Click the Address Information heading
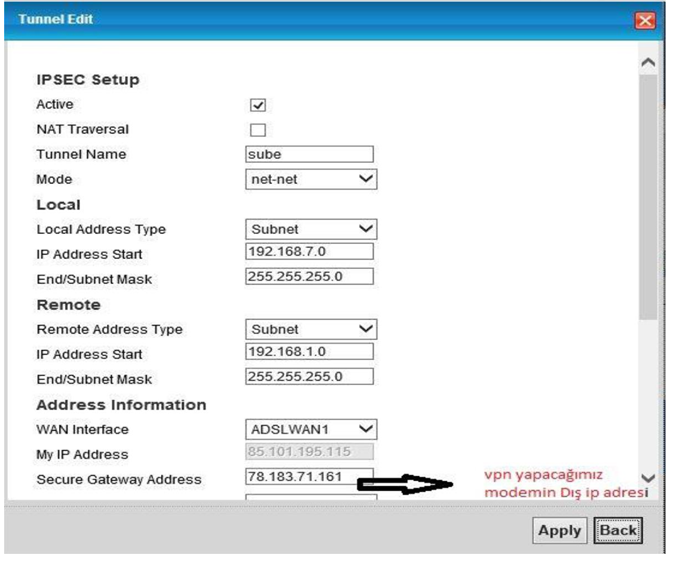This screenshot has height=577, width=684. coord(121,405)
